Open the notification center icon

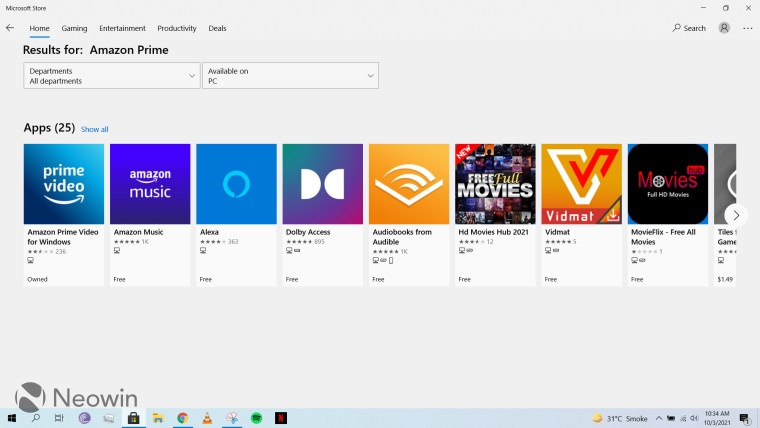pos(744,418)
